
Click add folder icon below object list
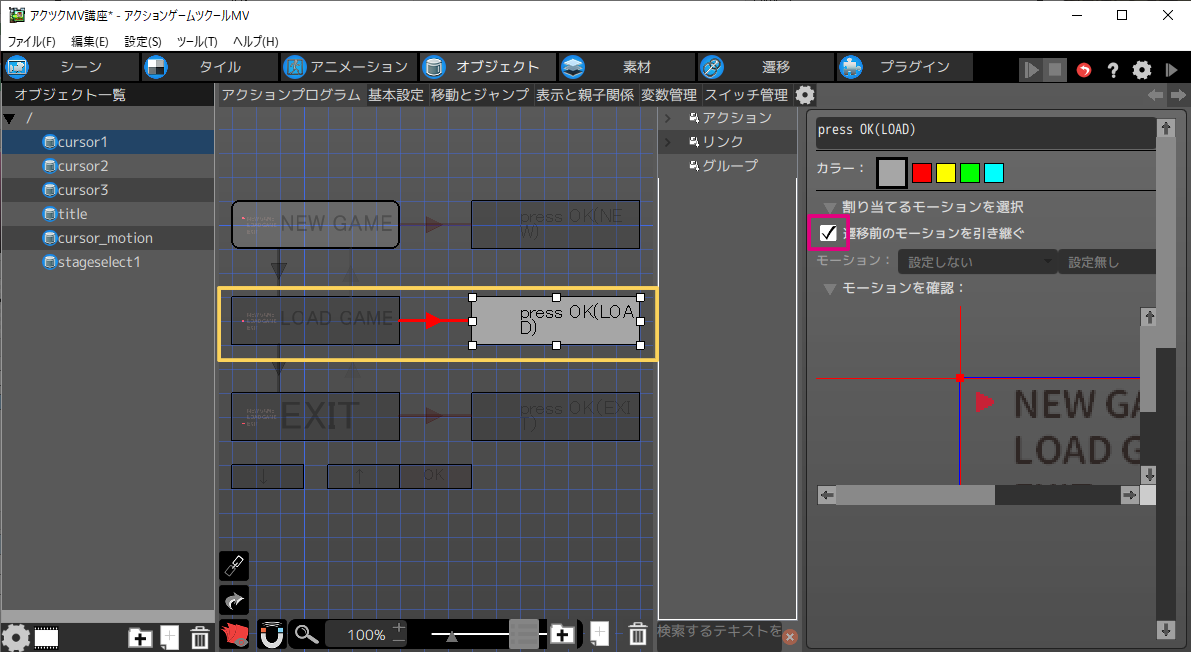click(x=140, y=637)
